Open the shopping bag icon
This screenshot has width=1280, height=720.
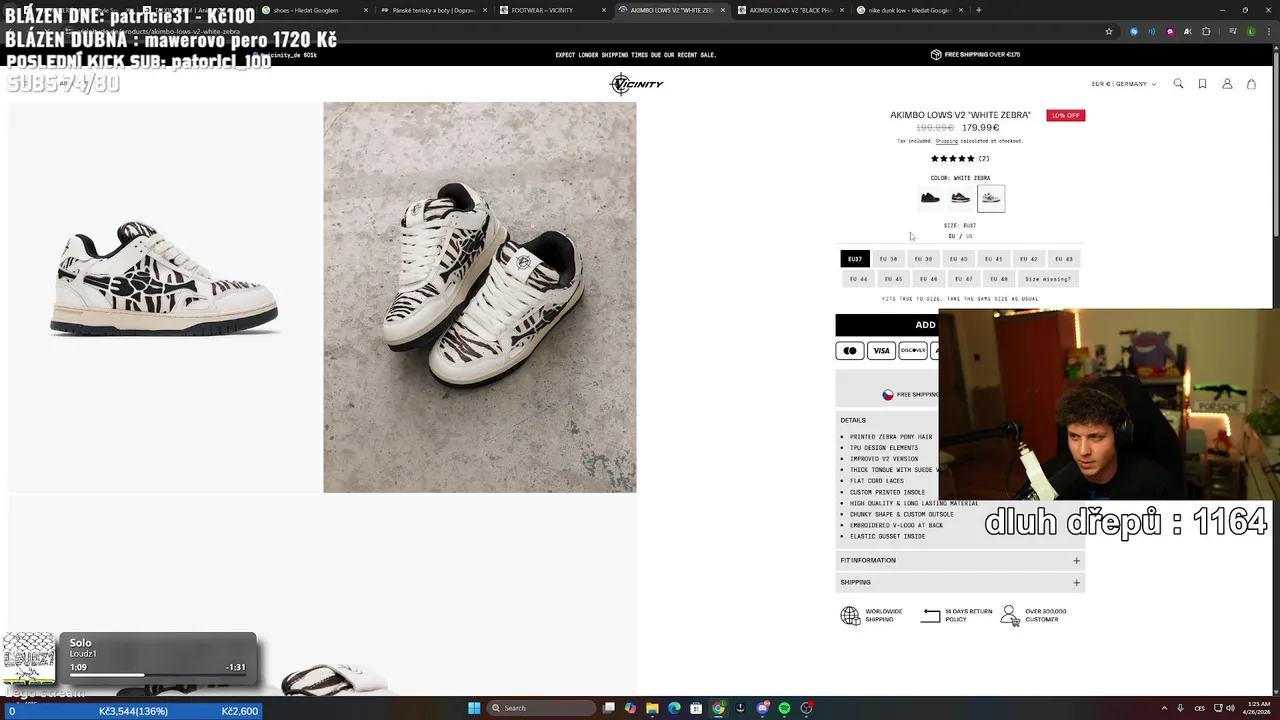pos(1251,84)
